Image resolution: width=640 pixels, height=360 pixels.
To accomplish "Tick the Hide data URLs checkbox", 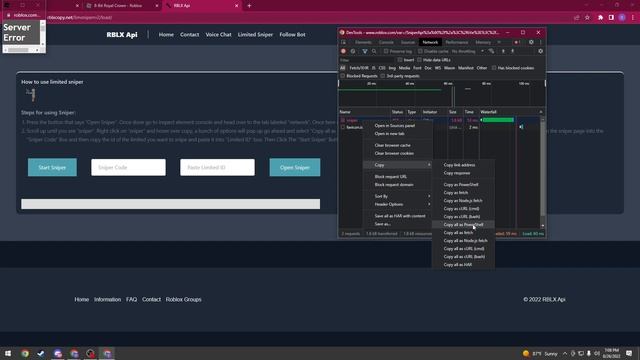I will [419, 60].
